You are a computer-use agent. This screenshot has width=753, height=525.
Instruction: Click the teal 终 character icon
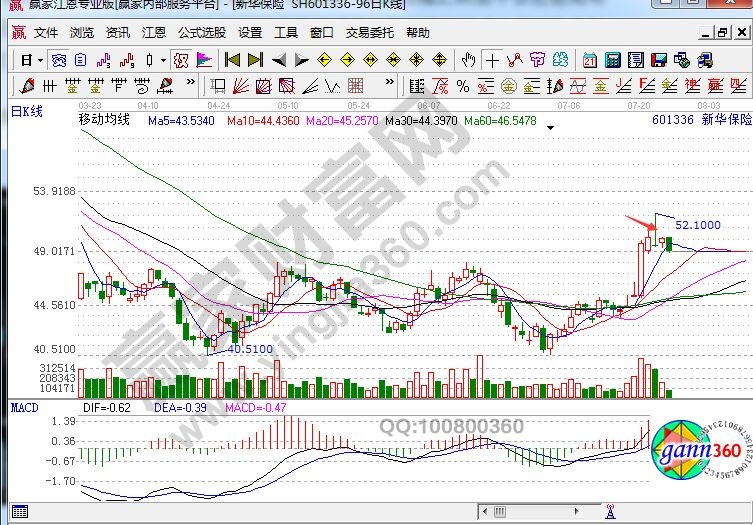point(560,61)
